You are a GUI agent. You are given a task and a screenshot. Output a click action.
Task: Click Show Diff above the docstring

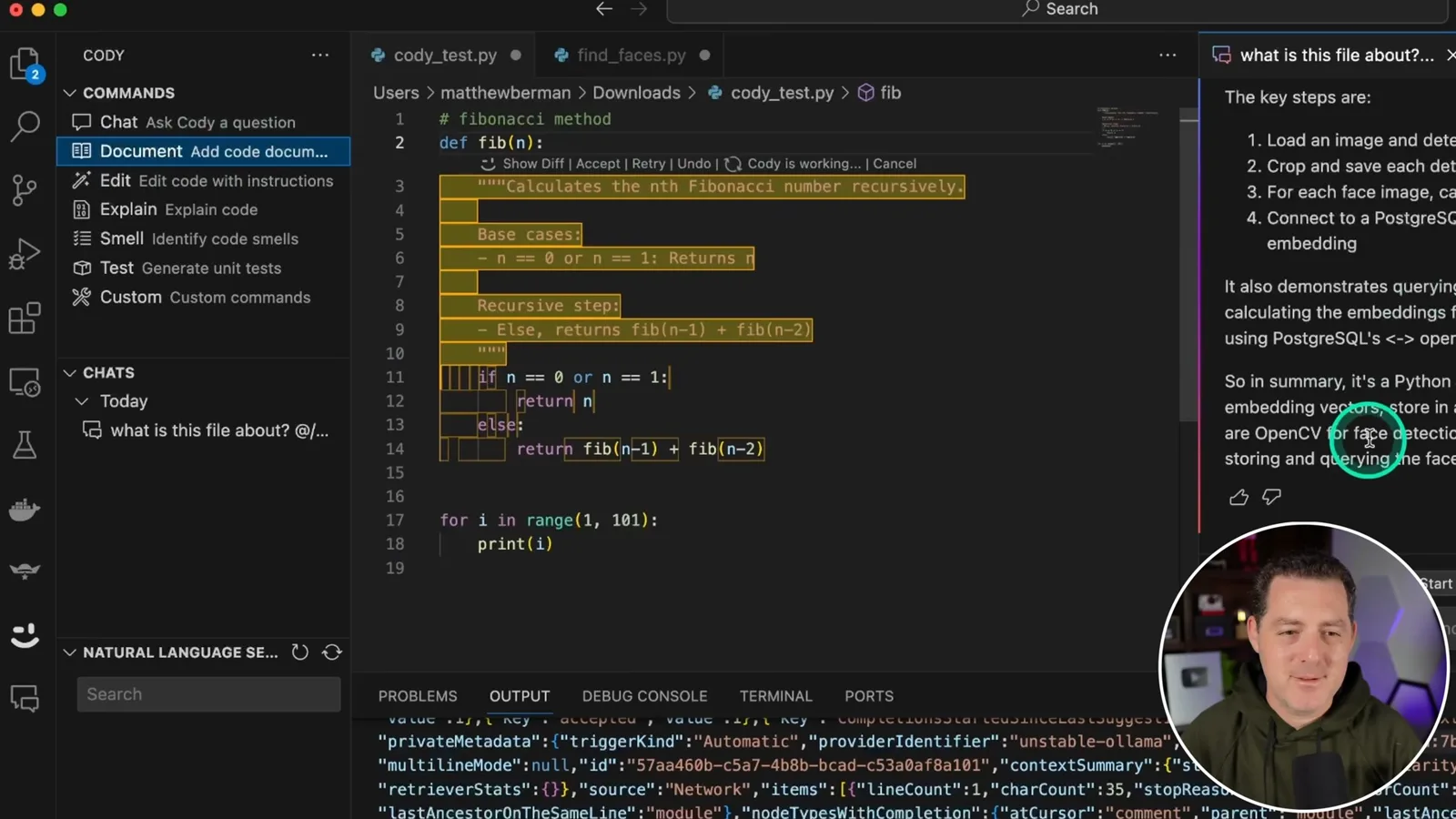pyautogui.click(x=533, y=164)
